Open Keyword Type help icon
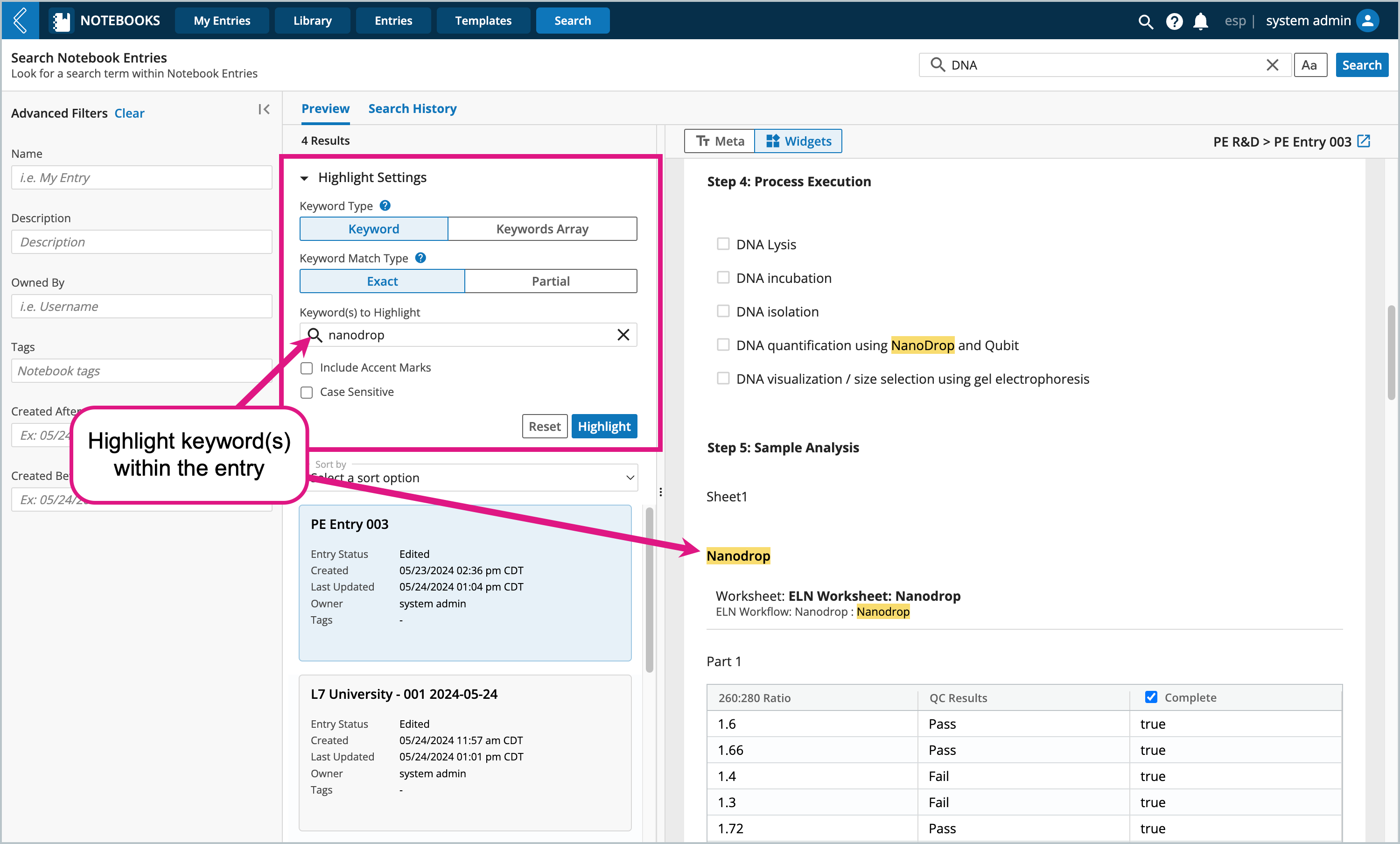The height and width of the screenshot is (844, 1400). (x=385, y=206)
